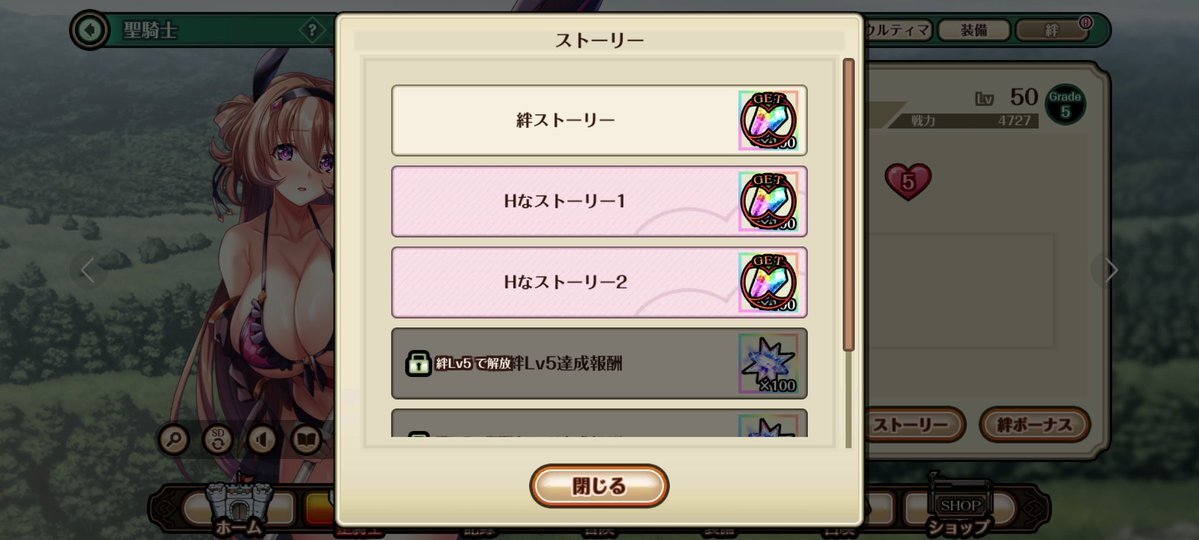Click the GET crystal reward on Hなストーリー1
The height and width of the screenshot is (540, 1199).
coord(768,202)
